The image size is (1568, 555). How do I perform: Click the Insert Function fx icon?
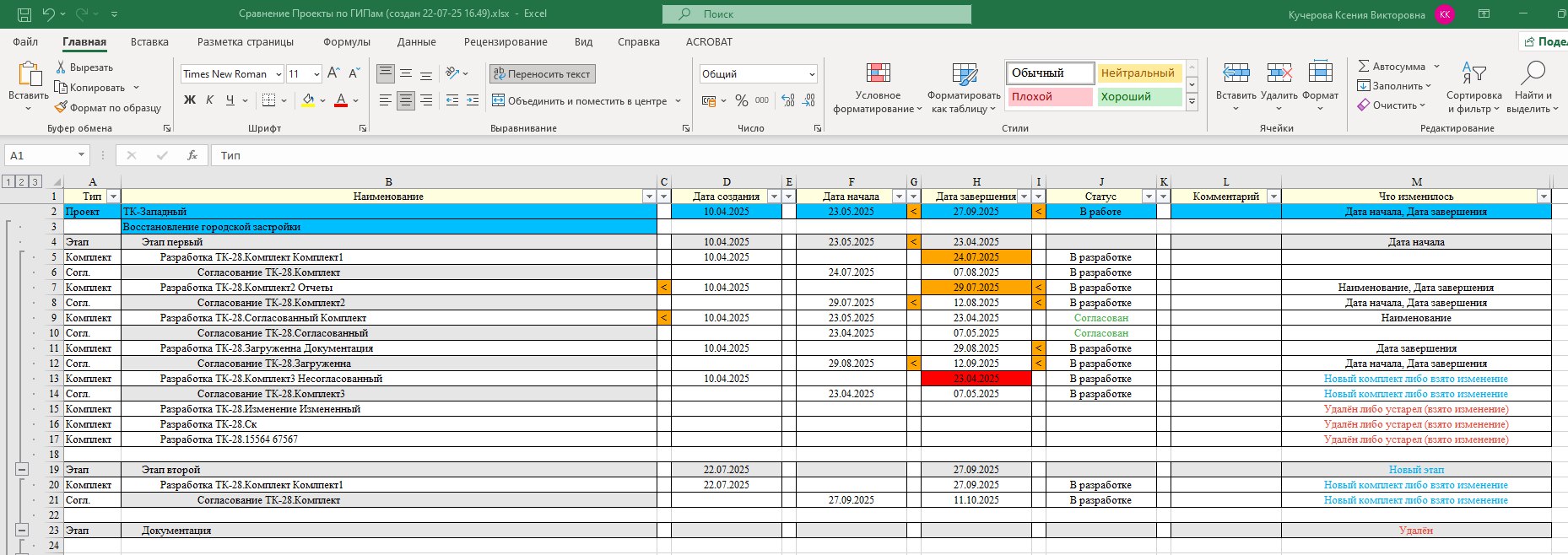click(x=192, y=155)
